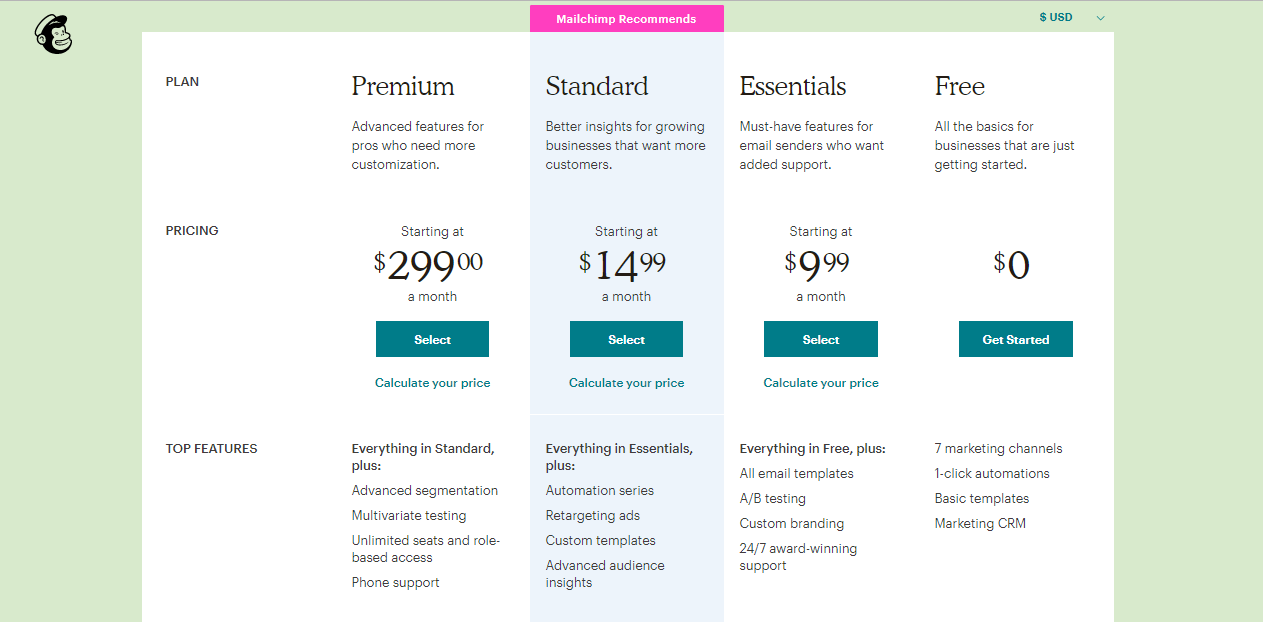Click the Mailchimp monkey logo
Screen dimensions: 1263x622
[53, 35]
